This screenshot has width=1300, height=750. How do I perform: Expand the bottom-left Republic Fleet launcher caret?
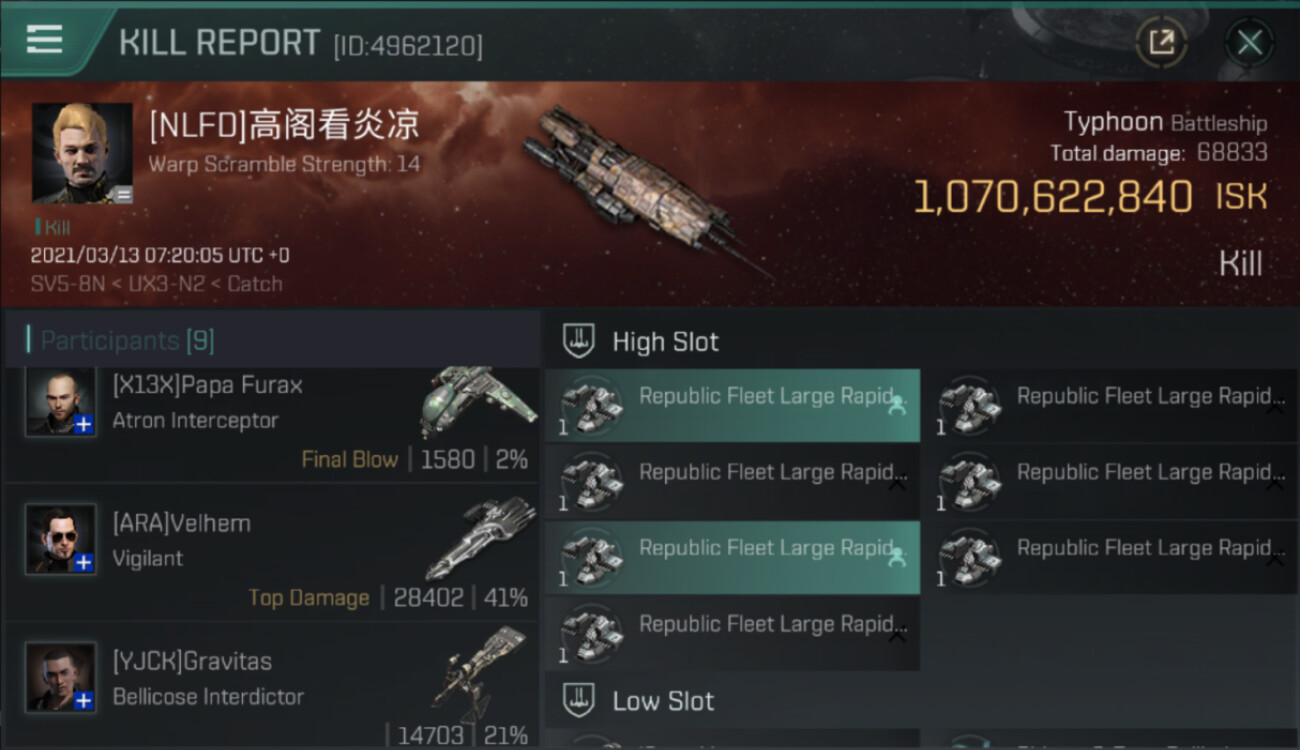pos(897,635)
